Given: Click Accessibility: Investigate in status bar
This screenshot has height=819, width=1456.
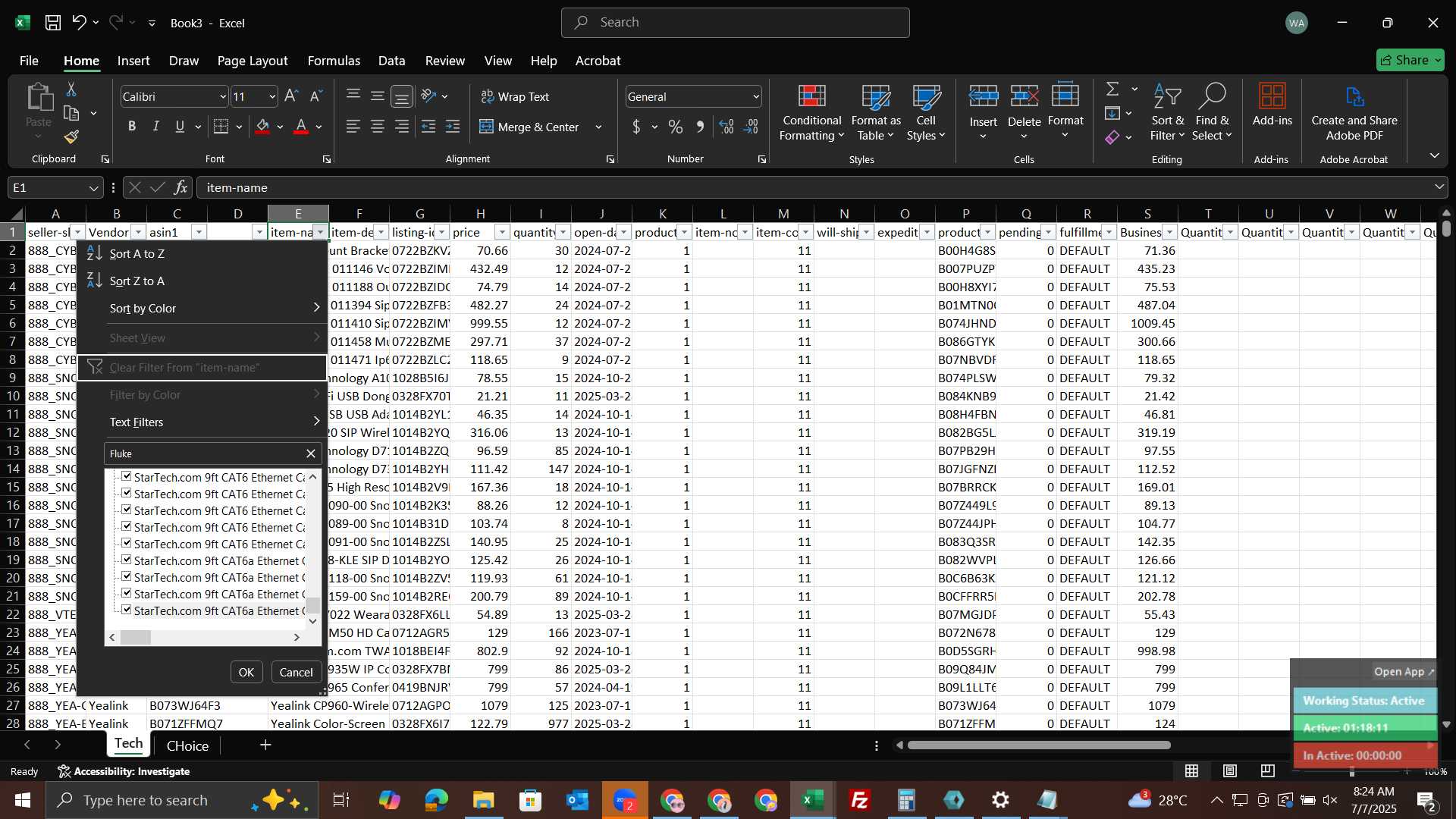Looking at the screenshot, I should [124, 771].
